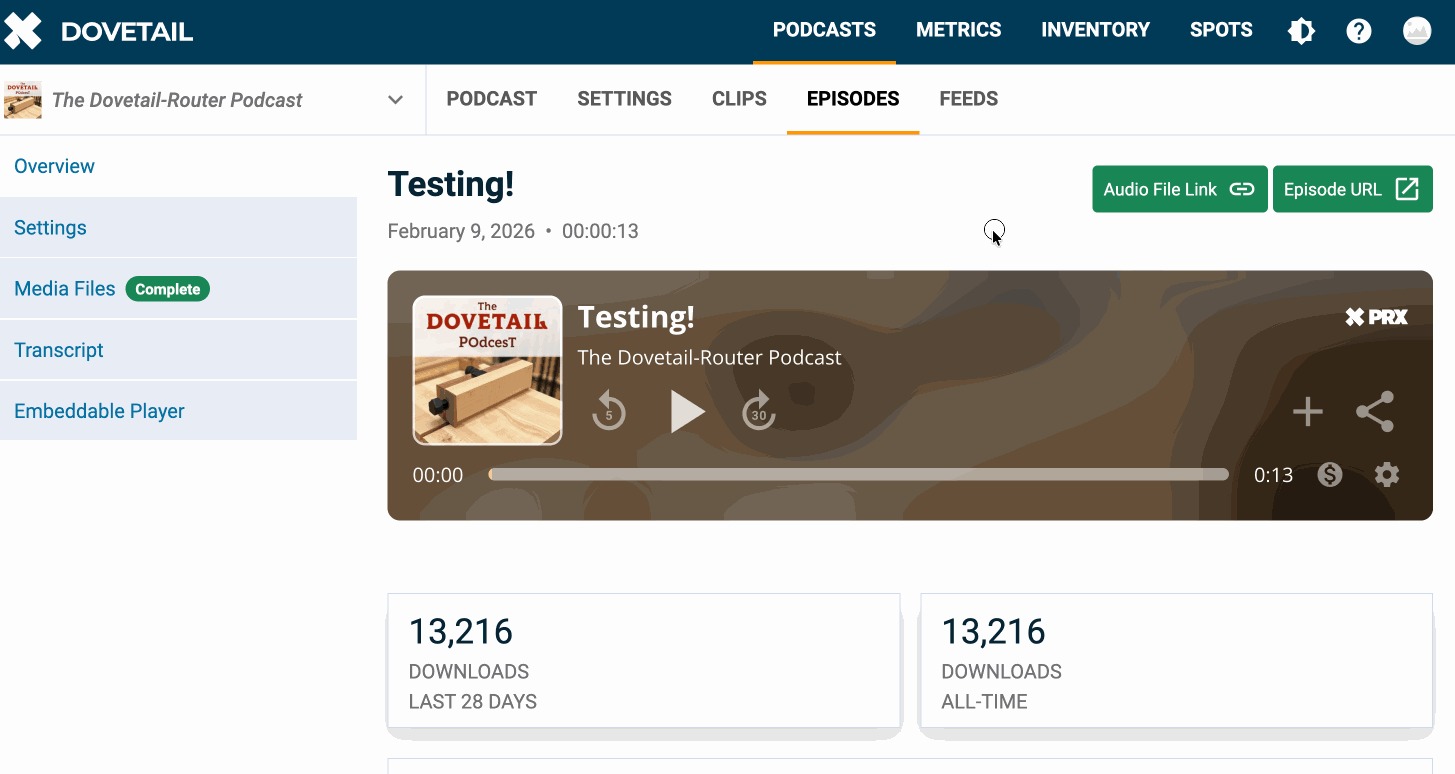Image resolution: width=1455 pixels, height=774 pixels.
Task: Click the Audio File Link button
Action: [1179, 189]
